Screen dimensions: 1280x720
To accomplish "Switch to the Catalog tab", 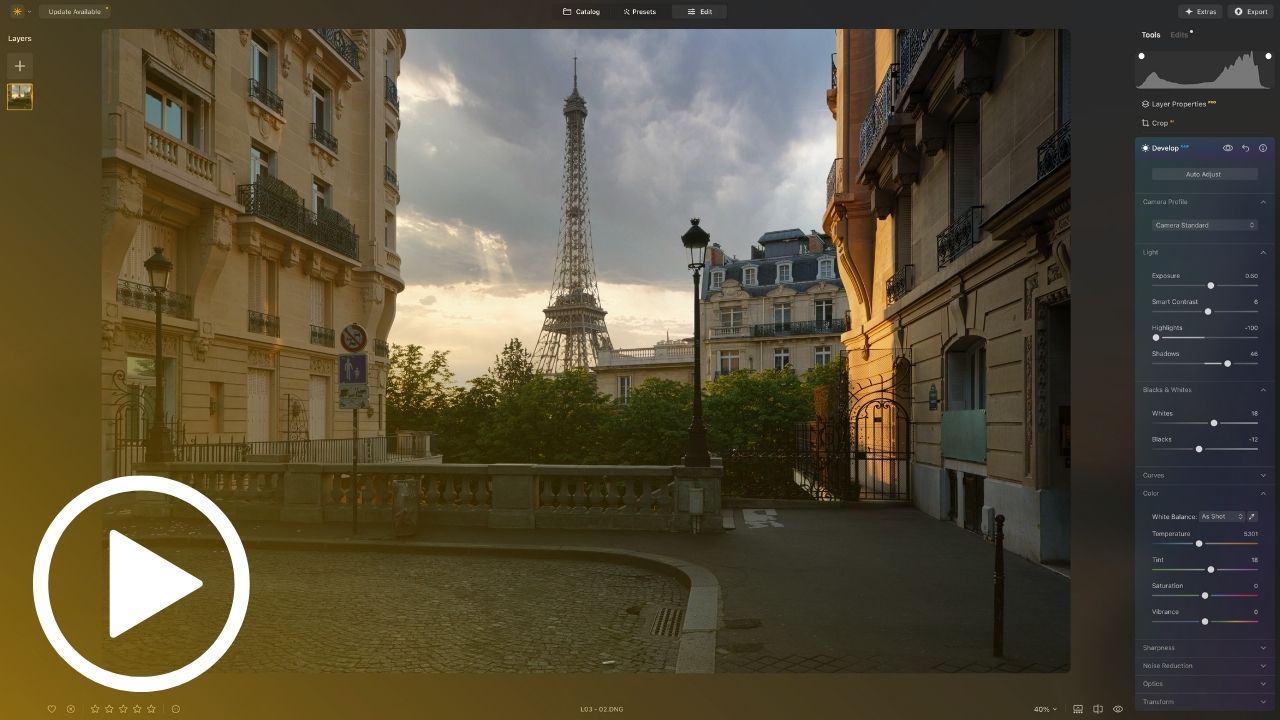I will point(581,12).
